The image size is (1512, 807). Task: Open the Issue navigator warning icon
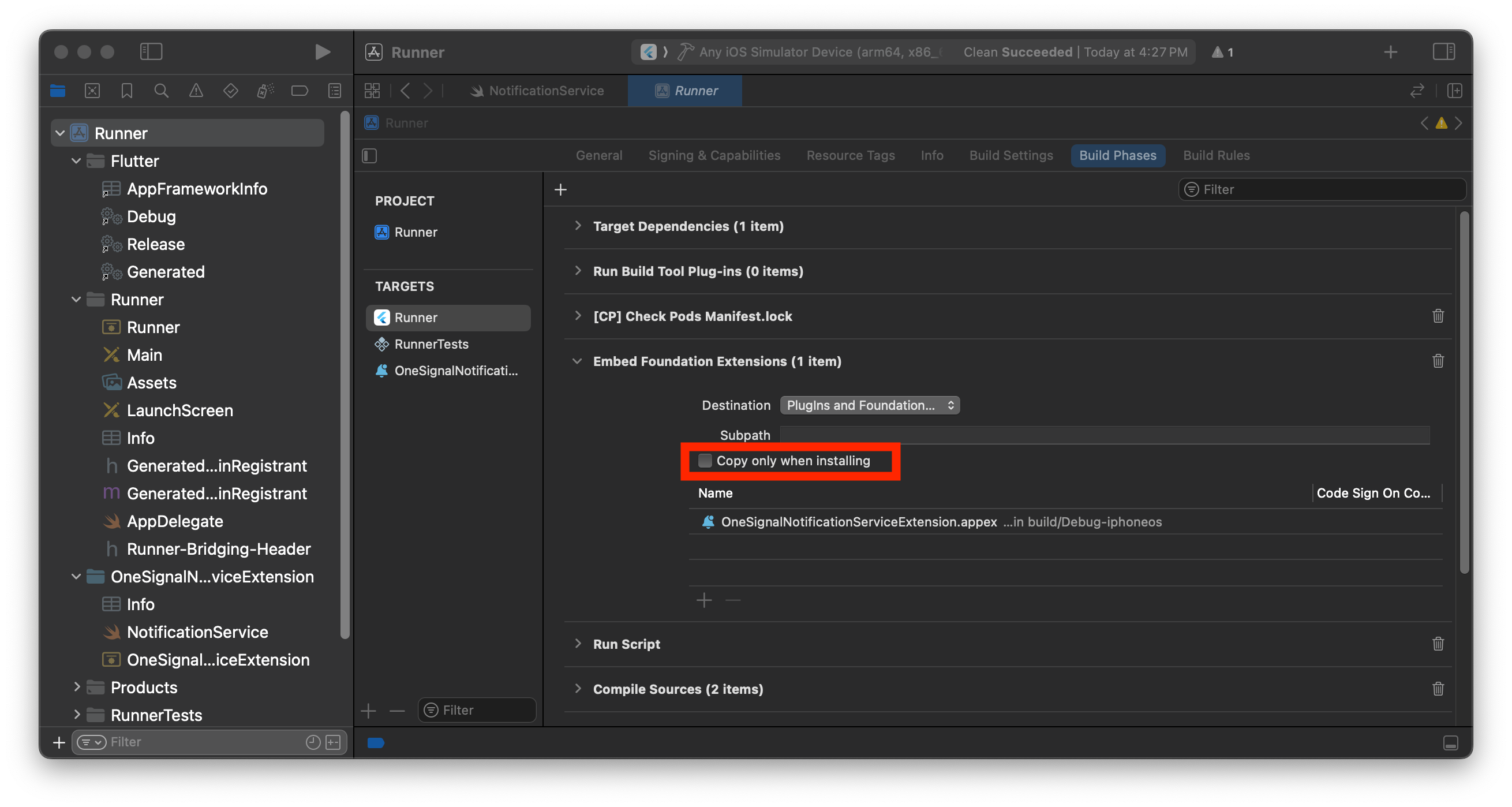point(196,91)
